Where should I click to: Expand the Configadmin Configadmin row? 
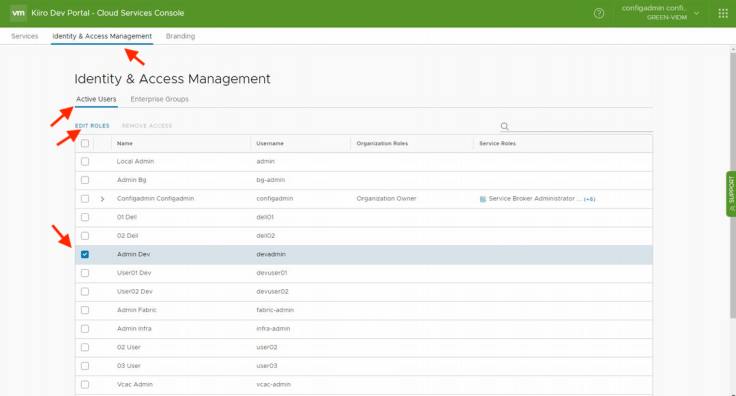pos(102,199)
